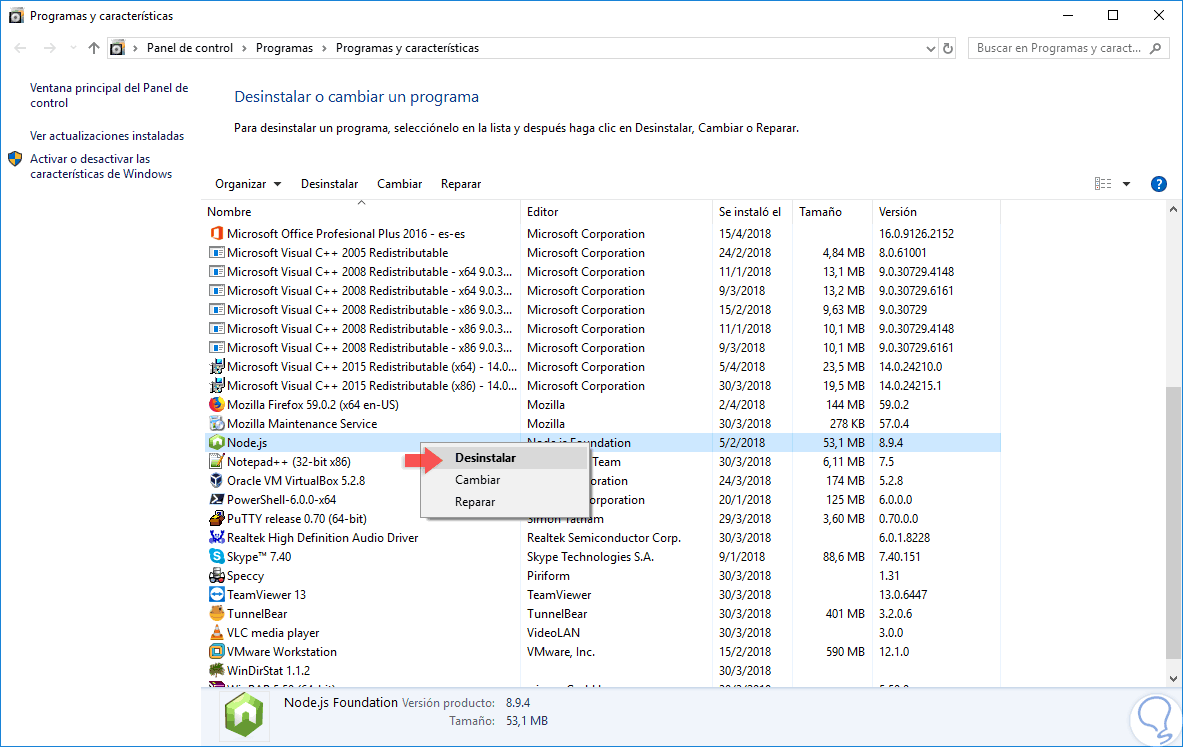Click the Notepad++ program icon
The width and height of the screenshot is (1183, 747).
pyautogui.click(x=217, y=461)
